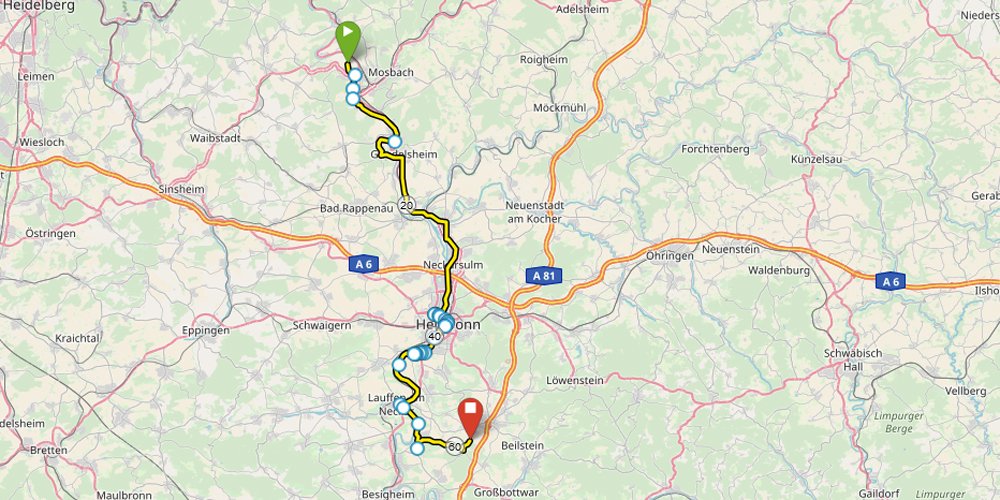Image resolution: width=1000 pixels, height=500 pixels.
Task: Click the Eppingen town label
Action: coord(205,330)
